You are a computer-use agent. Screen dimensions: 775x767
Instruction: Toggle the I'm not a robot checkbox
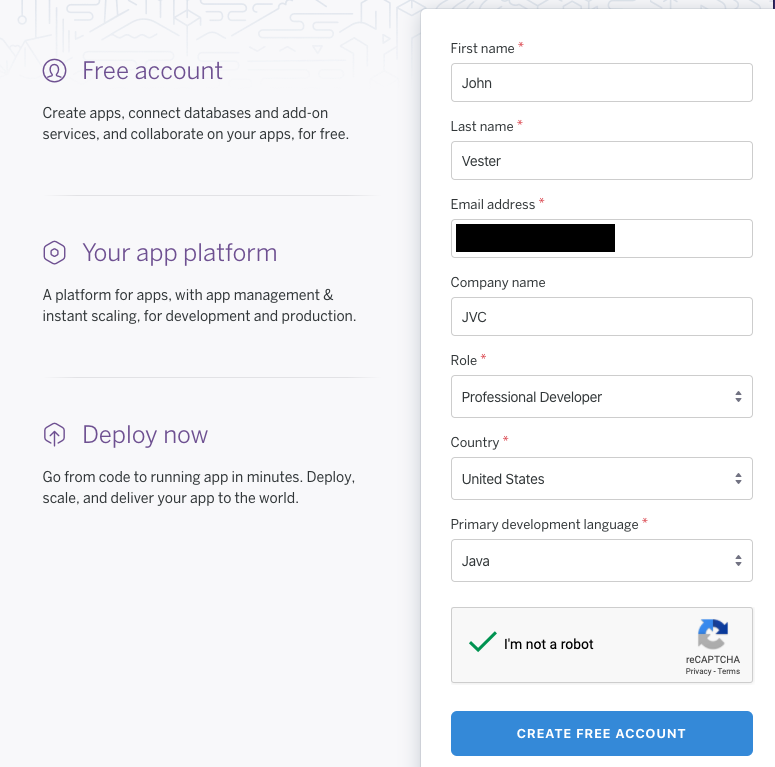[x=483, y=643]
